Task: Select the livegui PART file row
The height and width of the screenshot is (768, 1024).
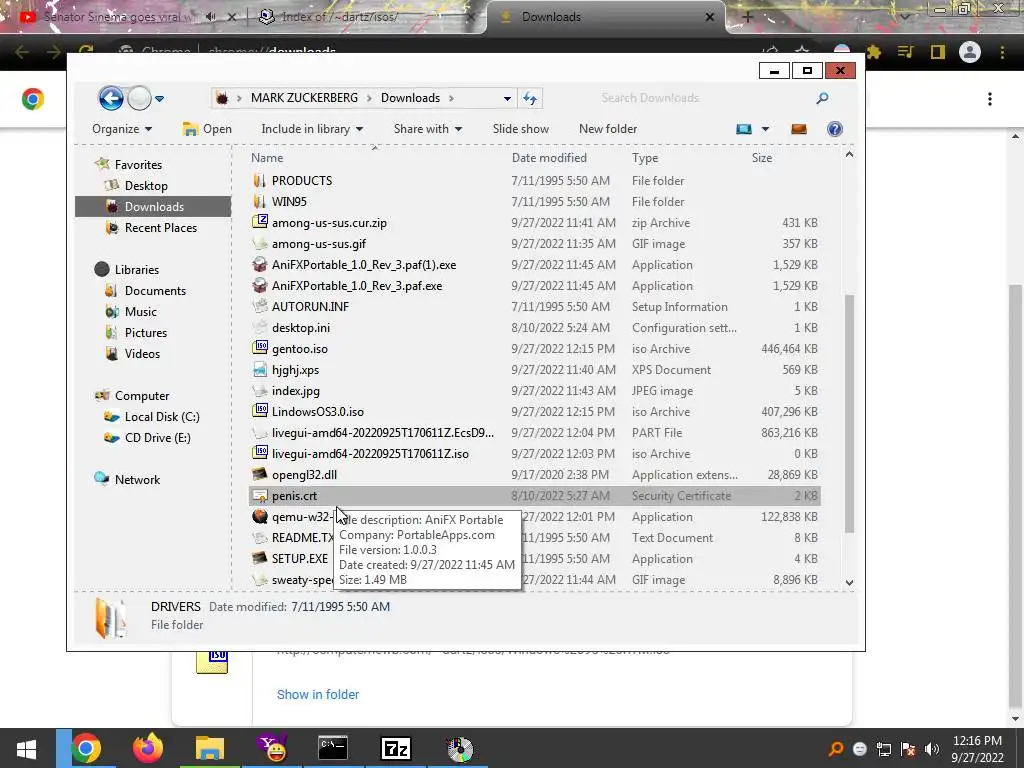Action: pos(535,432)
